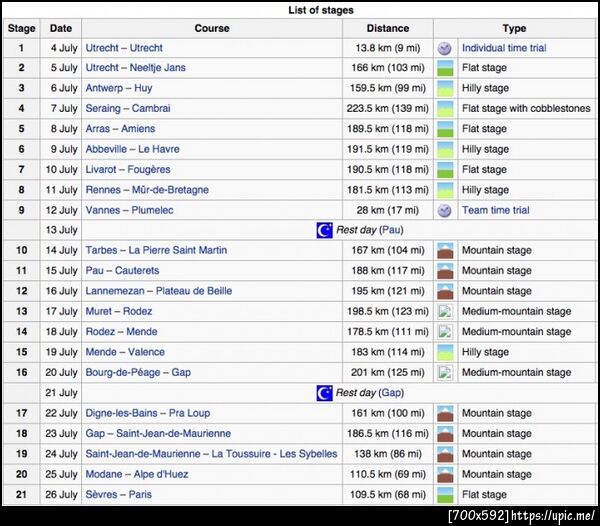Image resolution: width=600 pixels, height=526 pixels.
Task: Click the 13.8 km (9 mi) distance cell
Action: pyautogui.click(x=388, y=48)
